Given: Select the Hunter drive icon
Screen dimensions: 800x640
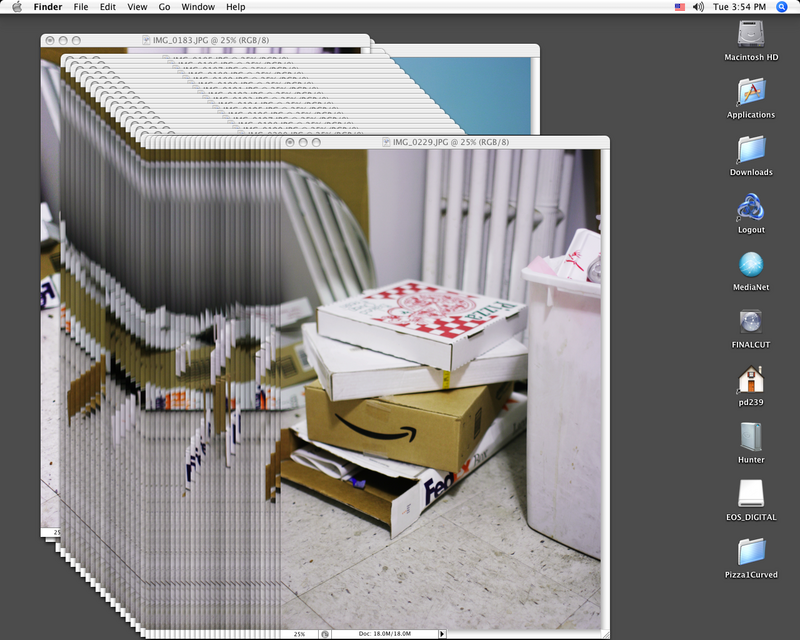Looking at the screenshot, I should tap(751, 436).
